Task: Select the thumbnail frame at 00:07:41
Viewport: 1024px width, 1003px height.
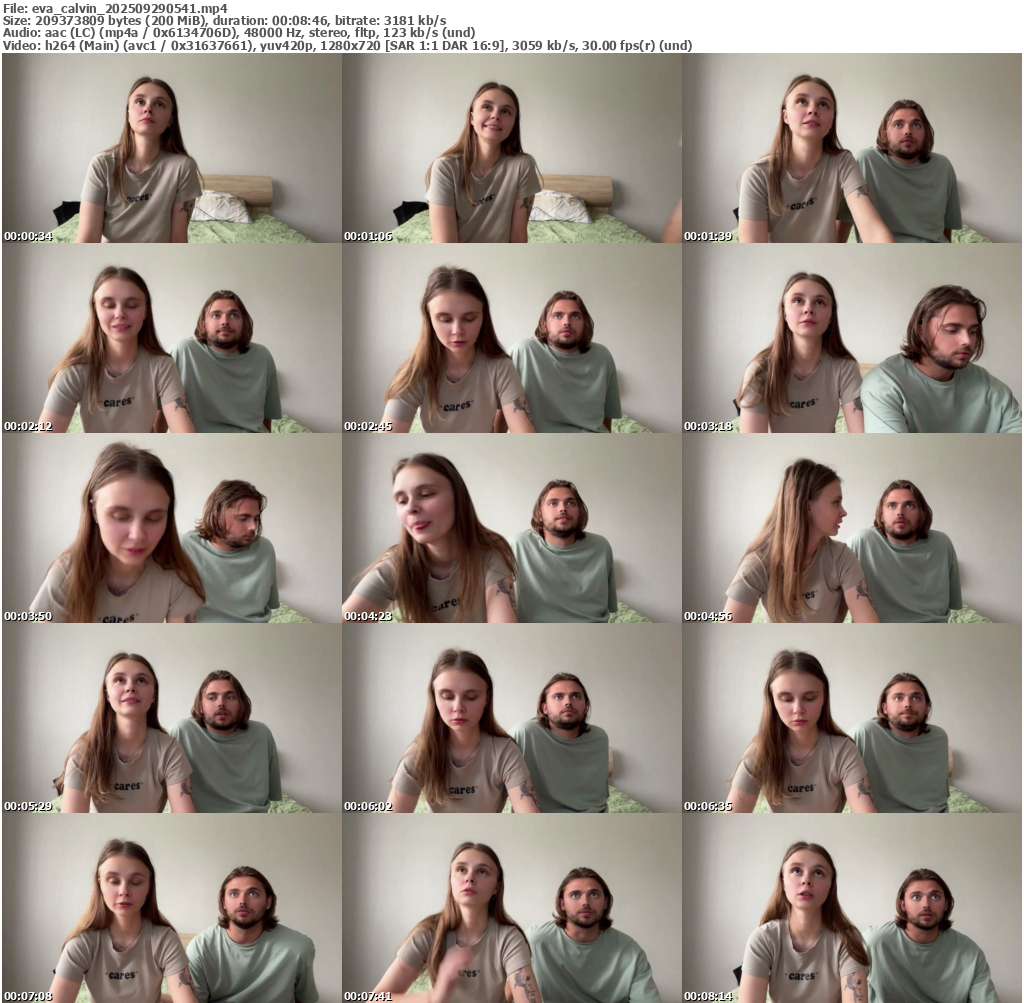Action: coord(512,908)
